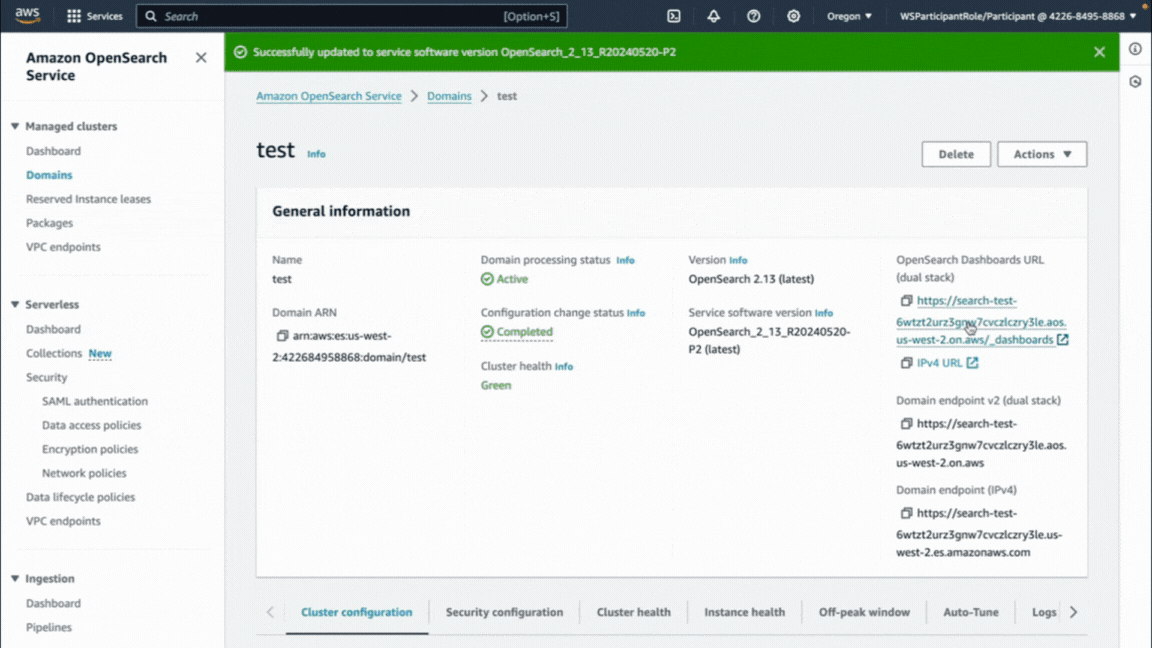Open notifications bell icon
This screenshot has height=648, width=1152.
pyautogui.click(x=713, y=16)
